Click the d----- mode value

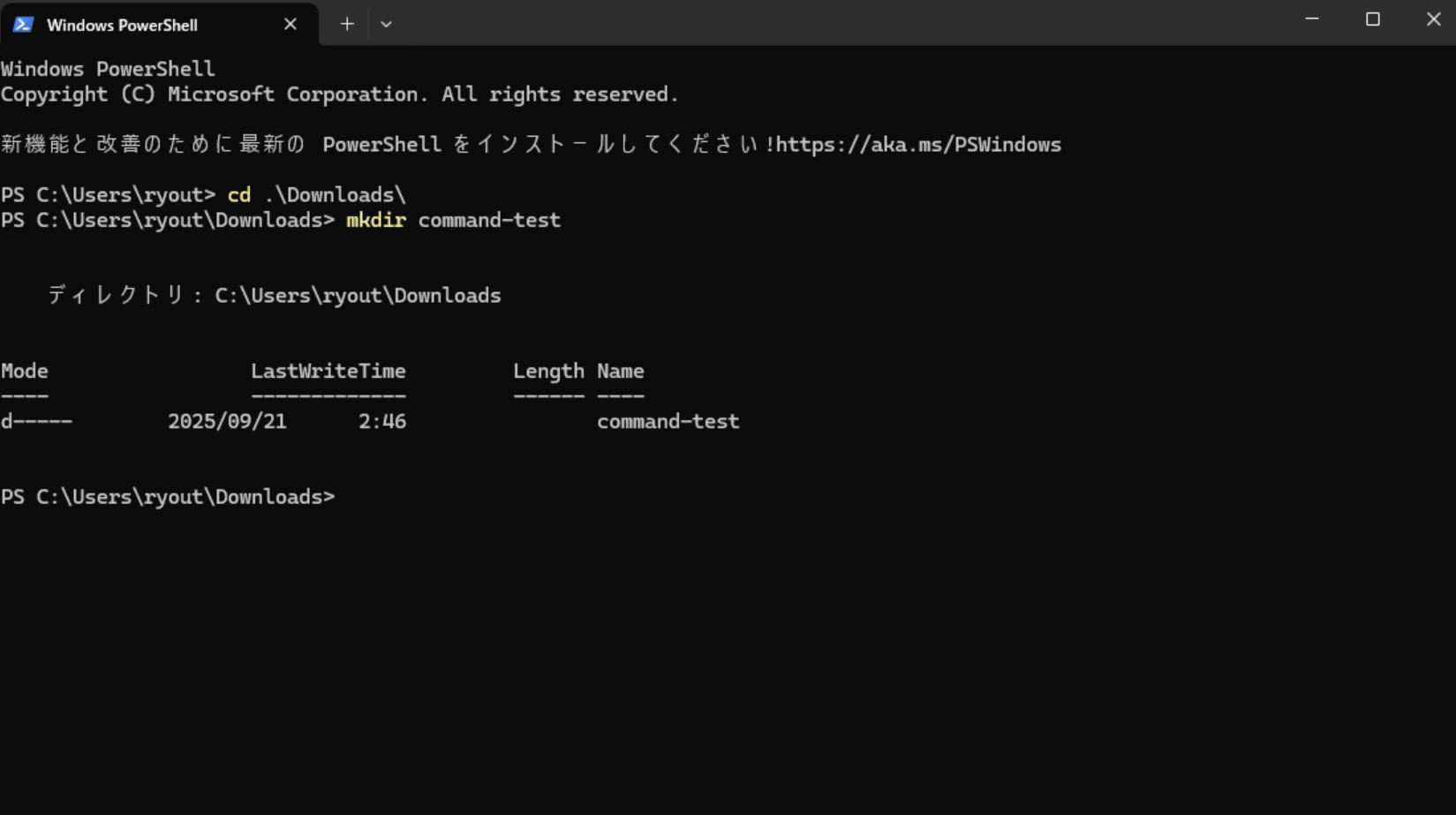(x=36, y=422)
